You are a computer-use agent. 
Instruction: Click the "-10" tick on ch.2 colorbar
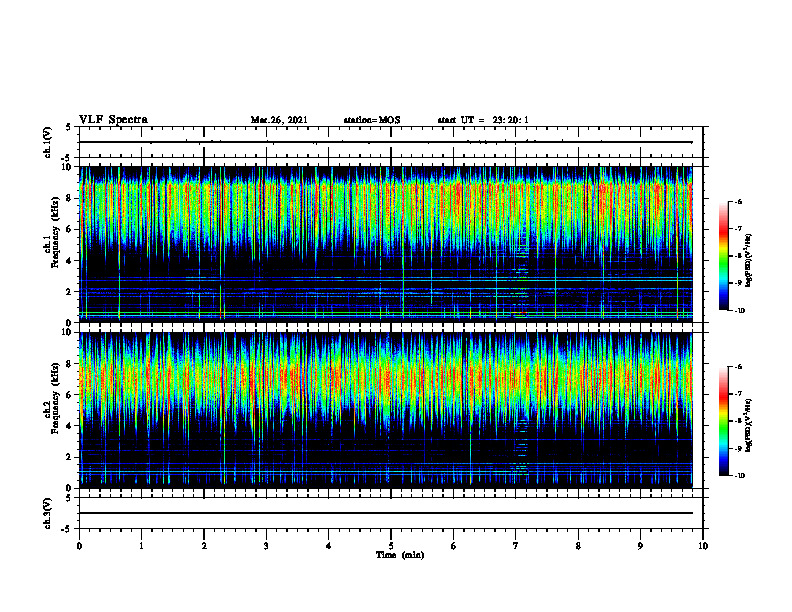pyautogui.click(x=739, y=476)
